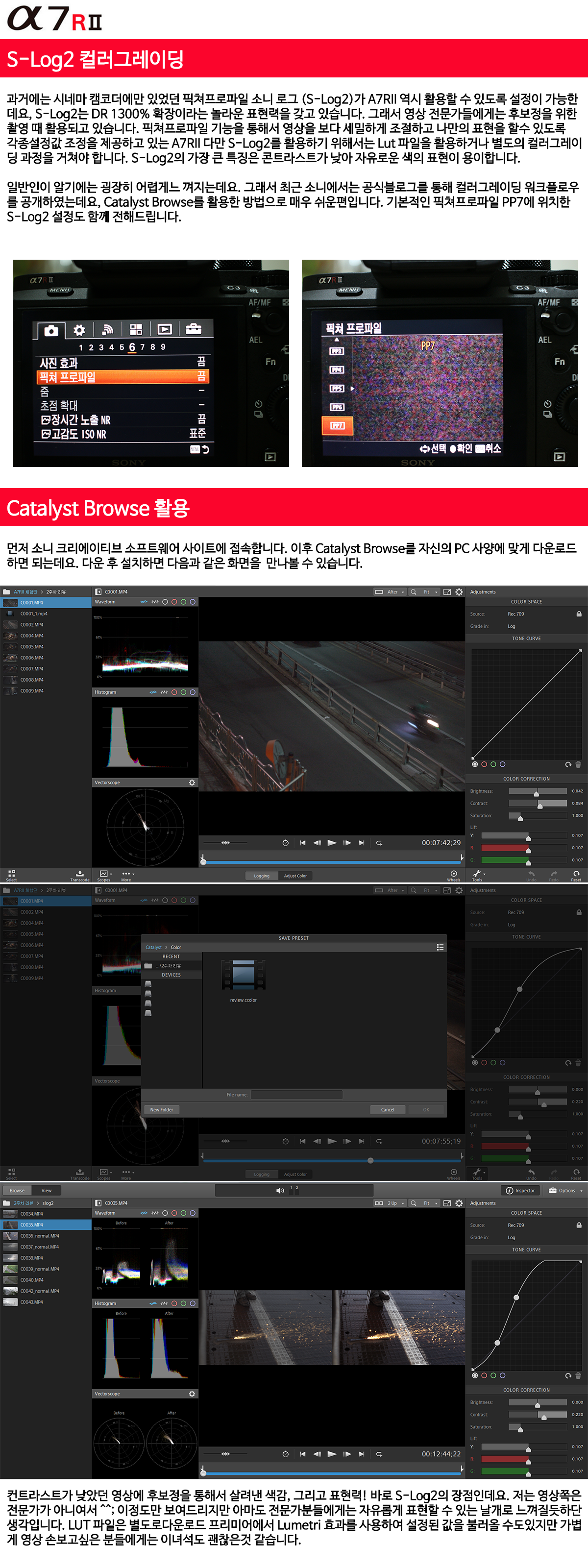588x1568 pixels.
Task: Select blue channel in 00:07:42;29 window's Histogram
Action: (193, 692)
